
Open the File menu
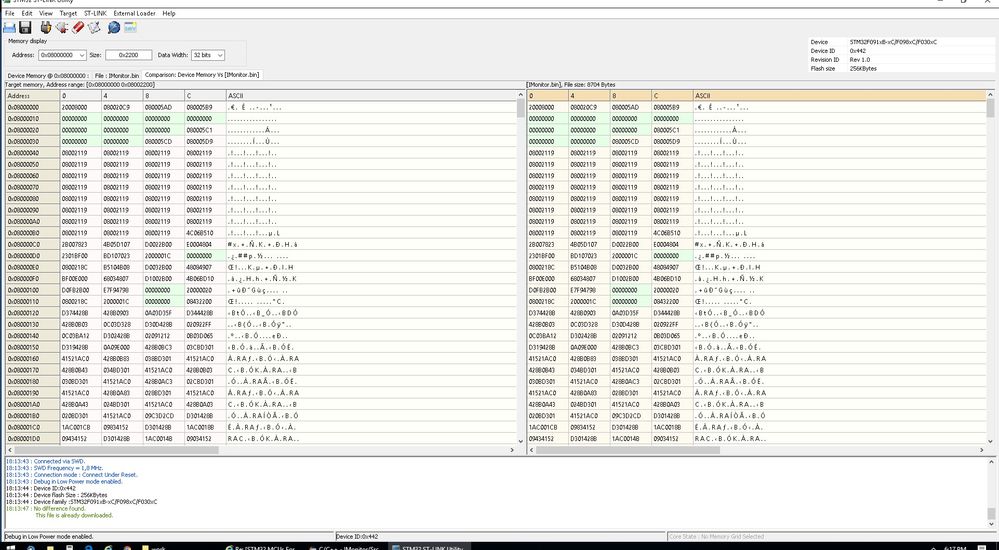tap(10, 13)
